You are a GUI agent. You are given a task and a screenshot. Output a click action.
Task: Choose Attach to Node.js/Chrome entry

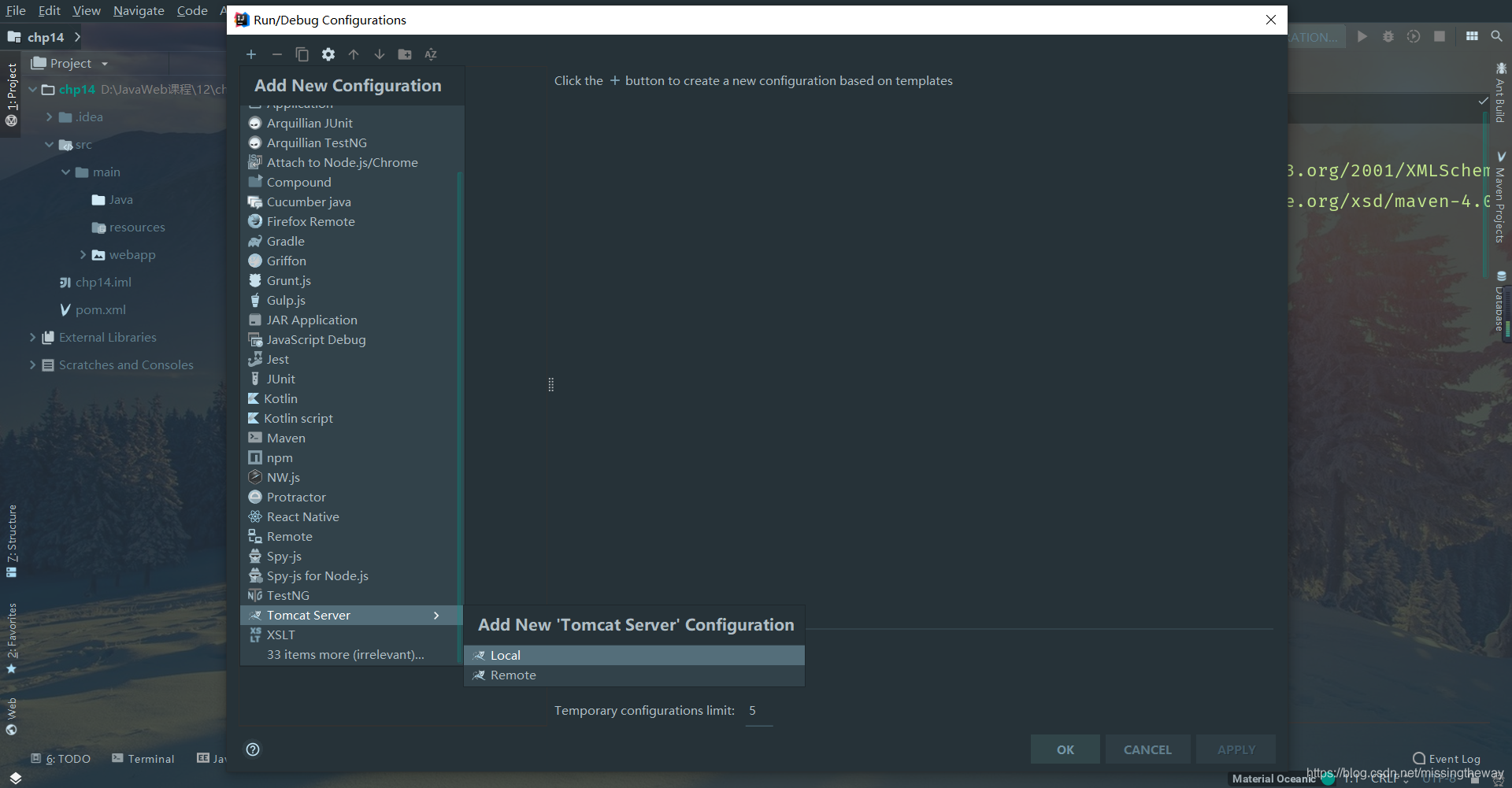(x=351, y=162)
